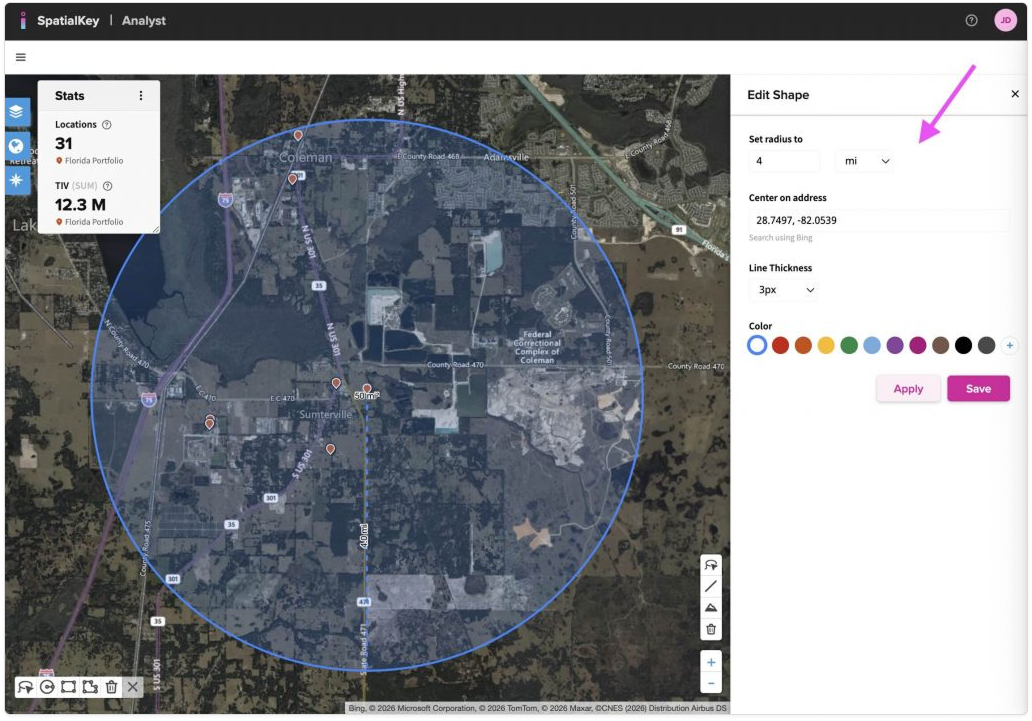
Task: Pick the polygon shape drawing tool
Action: point(90,687)
